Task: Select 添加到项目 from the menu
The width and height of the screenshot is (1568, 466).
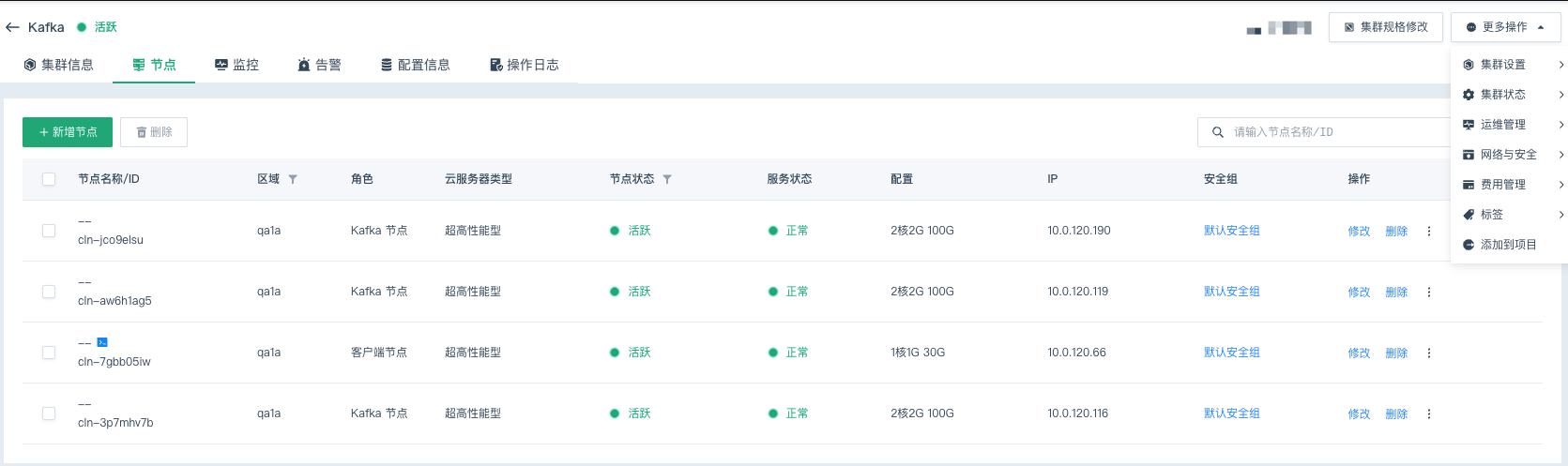Action: (1507, 245)
